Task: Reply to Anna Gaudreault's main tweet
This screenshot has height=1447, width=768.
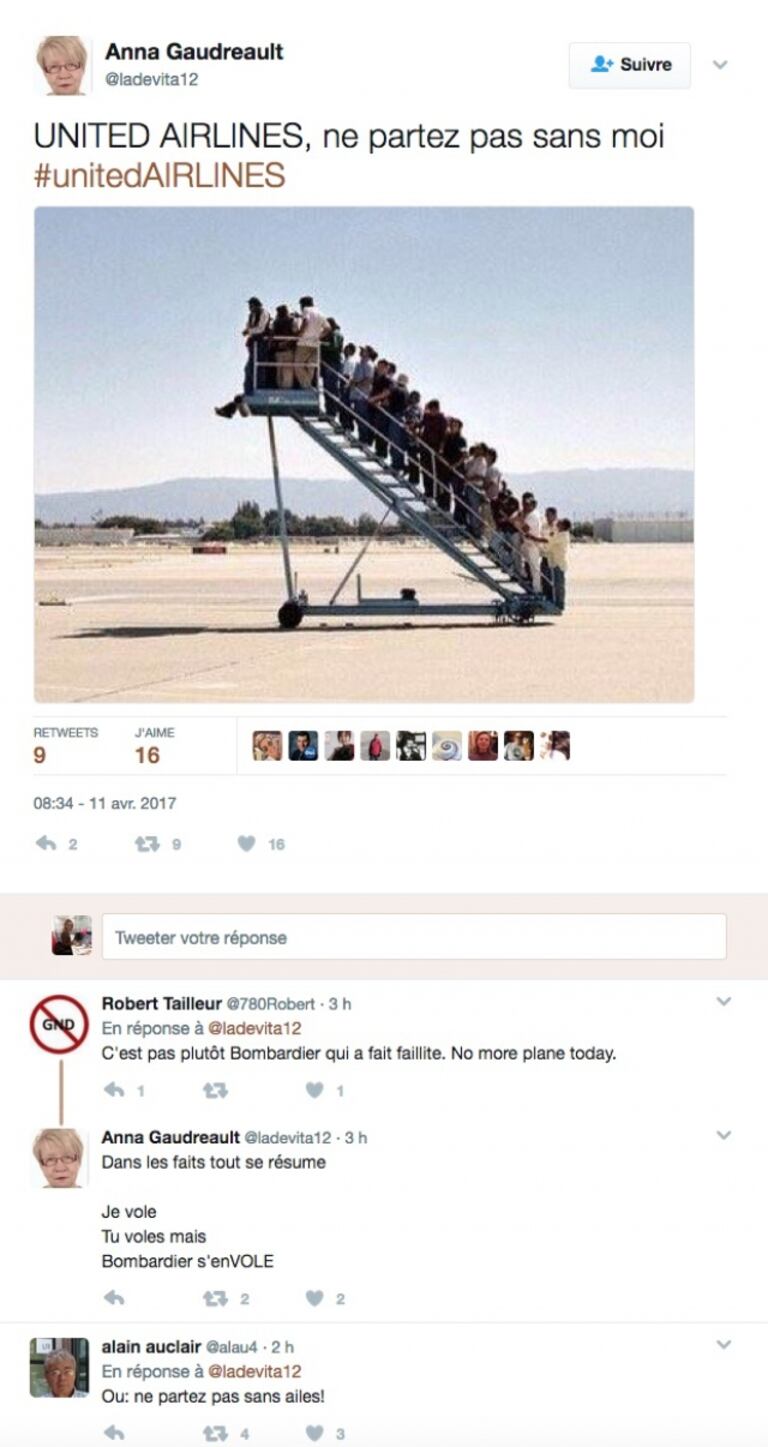Action: pos(46,844)
